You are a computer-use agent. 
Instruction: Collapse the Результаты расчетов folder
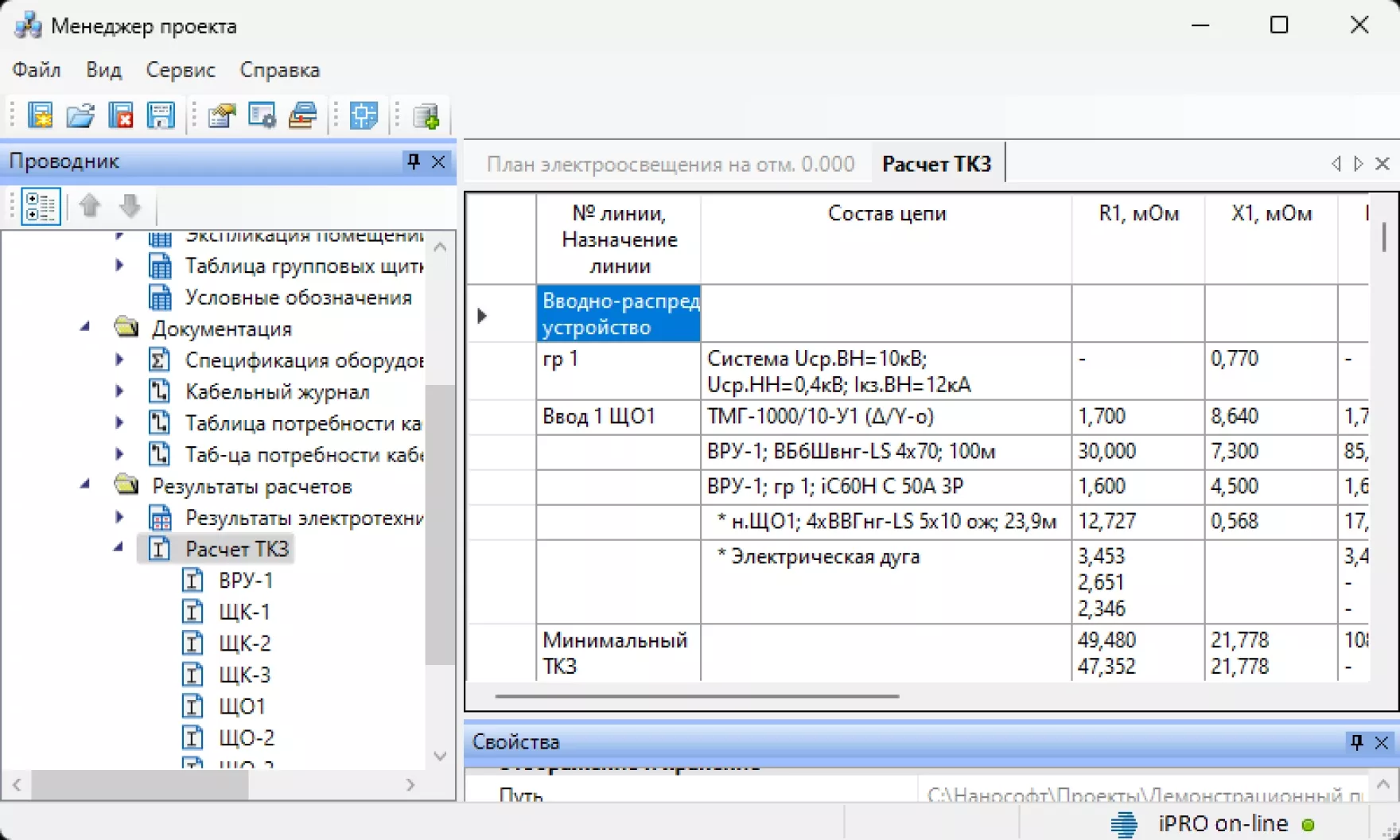(86, 486)
